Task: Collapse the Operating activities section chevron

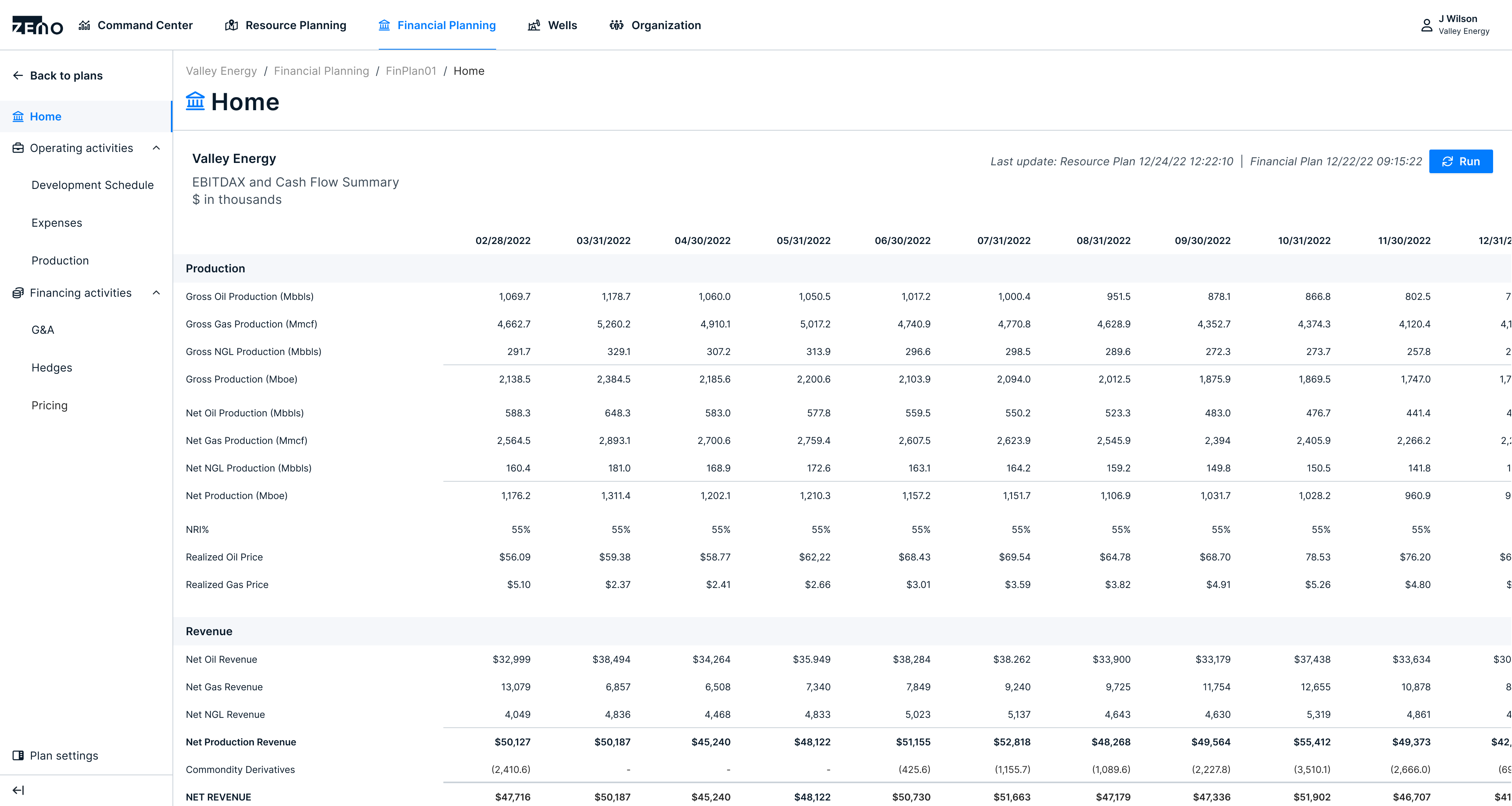Action: point(156,148)
